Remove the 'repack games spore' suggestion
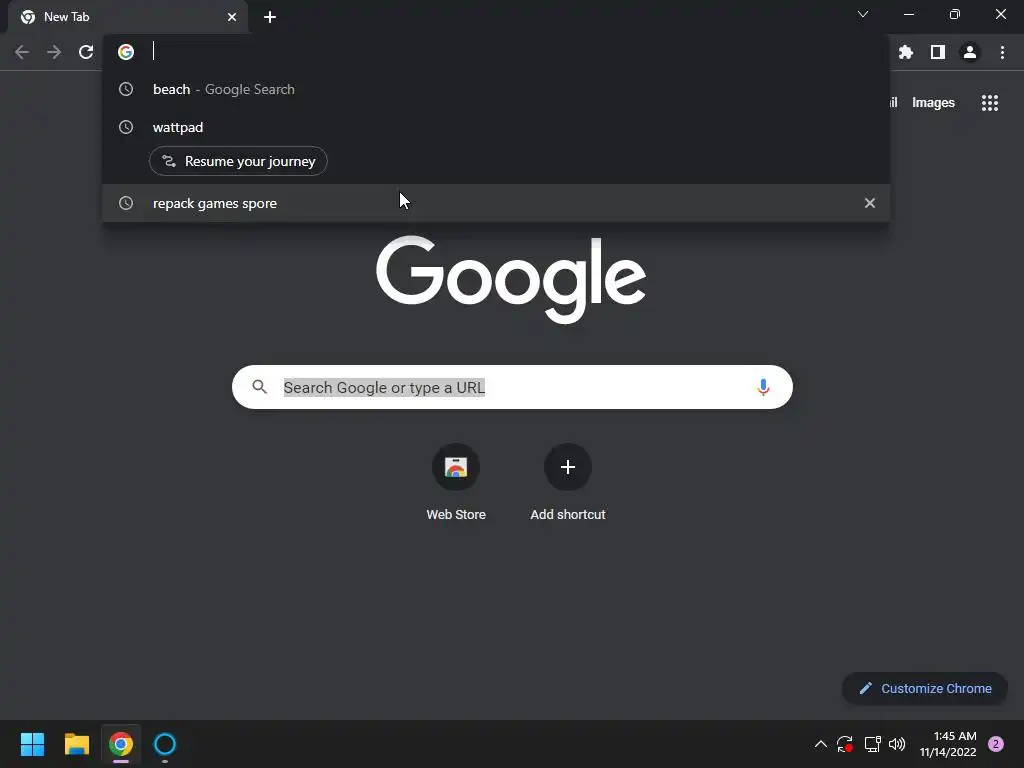This screenshot has width=1024, height=768. coord(870,203)
